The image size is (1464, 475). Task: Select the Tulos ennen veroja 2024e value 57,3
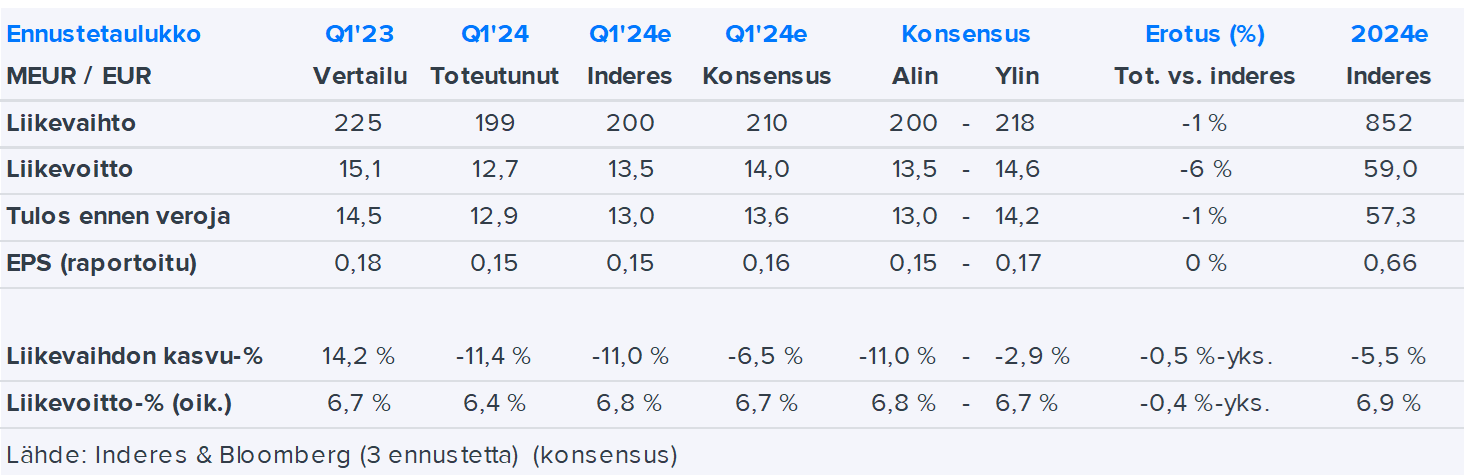[x=1389, y=216]
